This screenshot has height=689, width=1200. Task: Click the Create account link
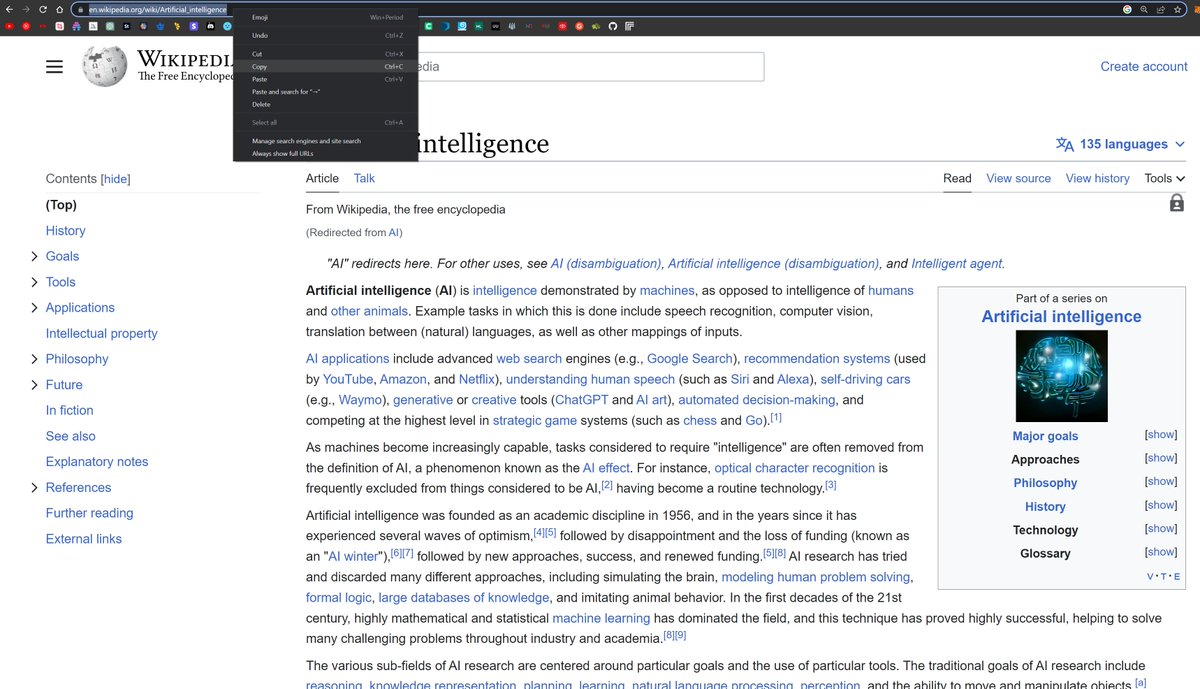[x=1144, y=67]
